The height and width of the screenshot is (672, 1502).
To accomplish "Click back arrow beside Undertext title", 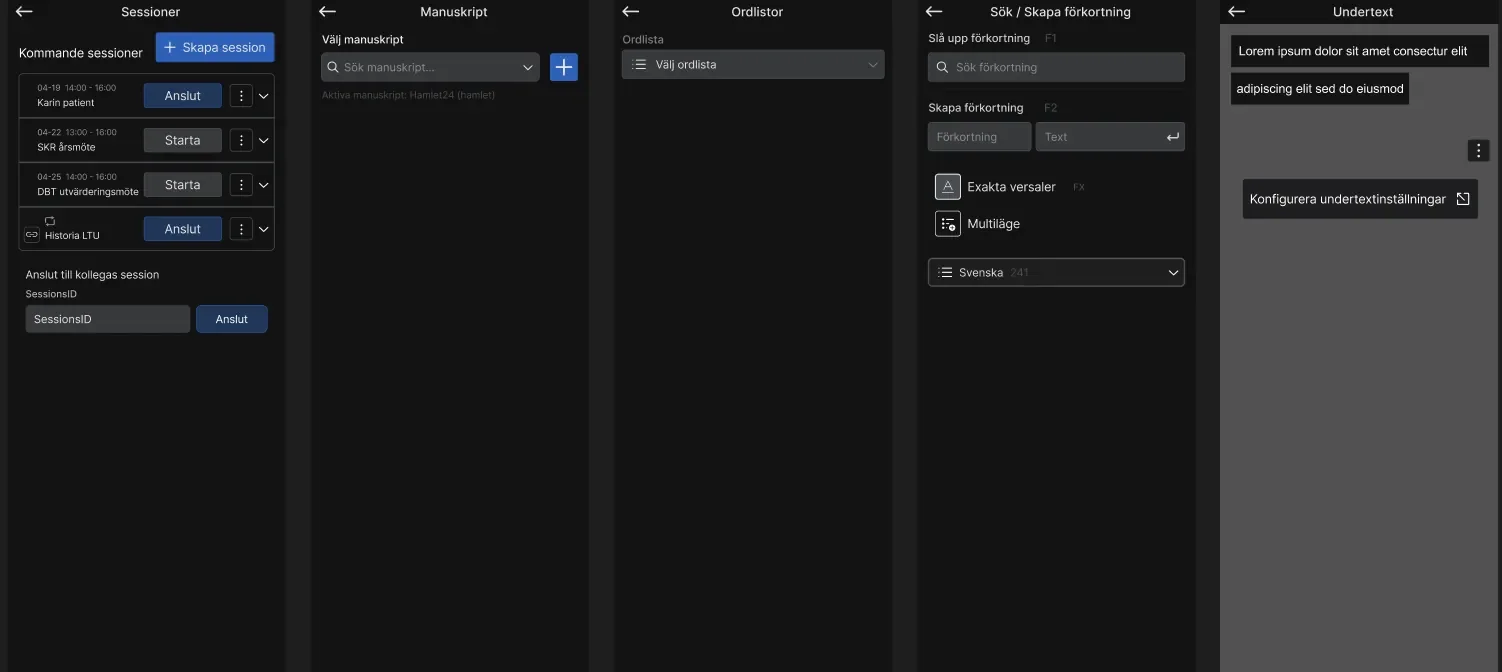I will 1236,12.
